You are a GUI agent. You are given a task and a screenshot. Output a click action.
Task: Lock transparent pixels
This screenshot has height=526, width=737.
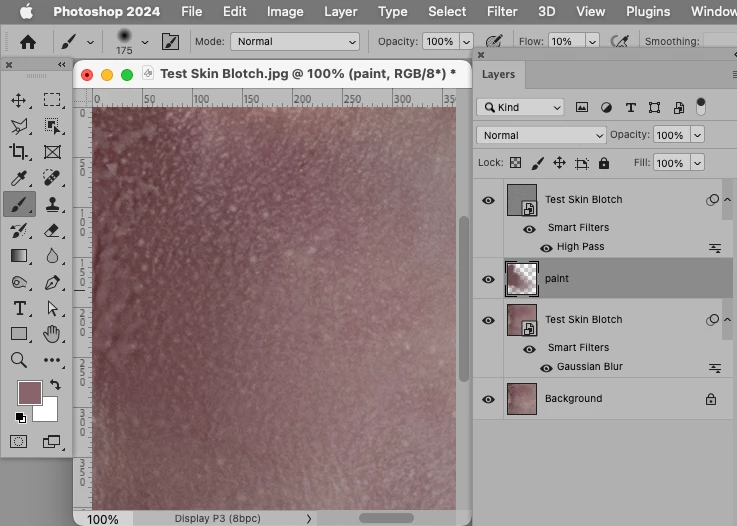516,163
